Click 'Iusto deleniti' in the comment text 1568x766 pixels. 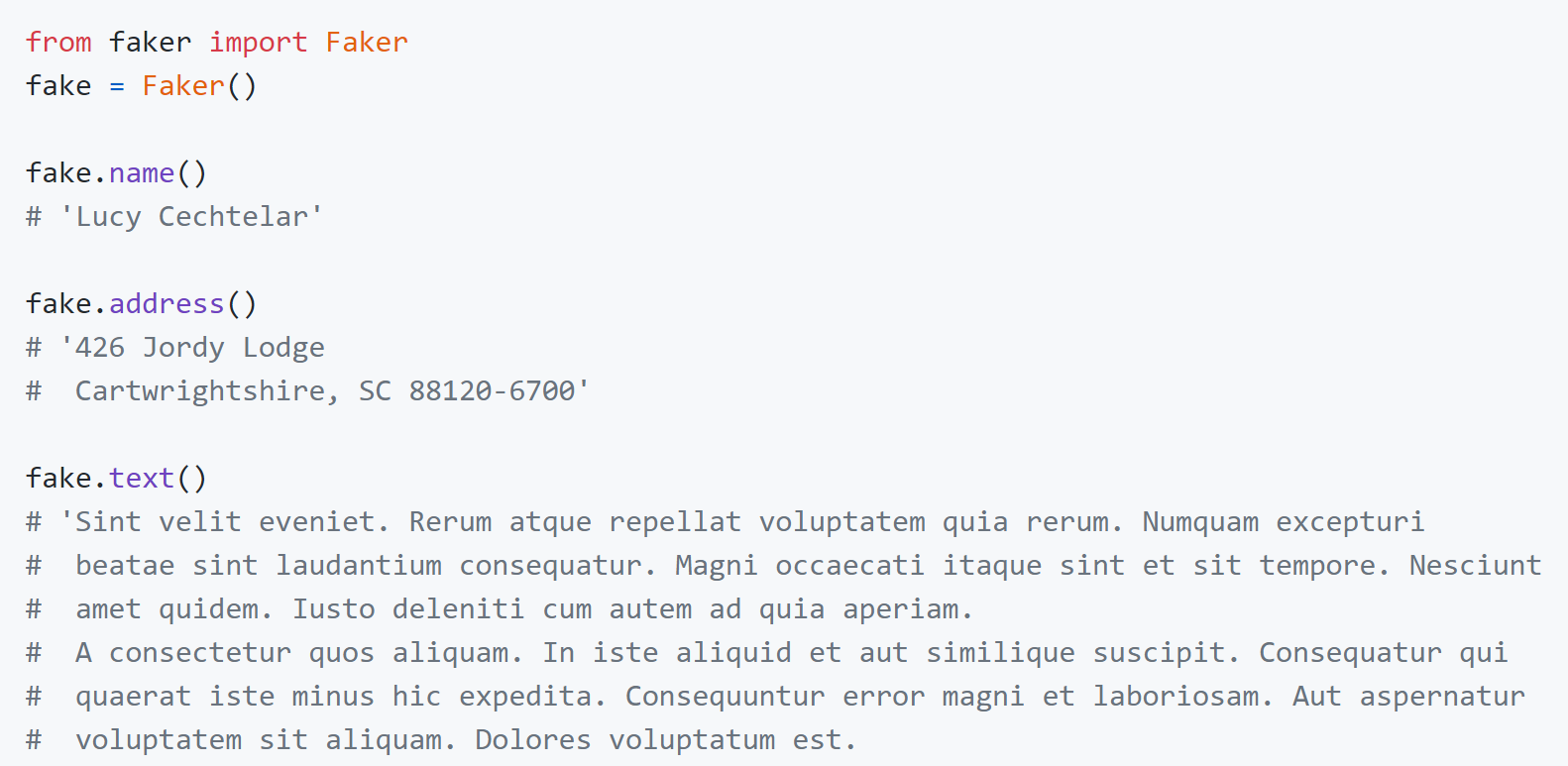click(407, 609)
